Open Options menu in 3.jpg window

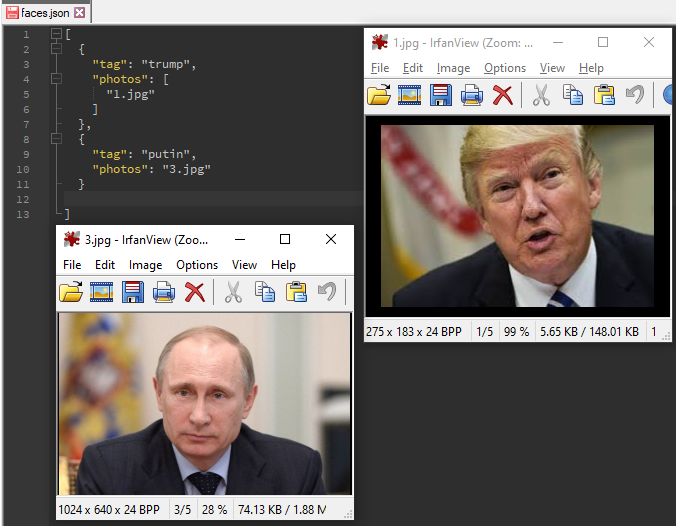pos(197,265)
